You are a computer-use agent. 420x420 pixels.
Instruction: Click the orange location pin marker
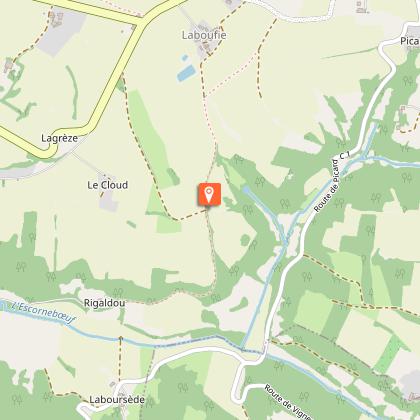209,194
